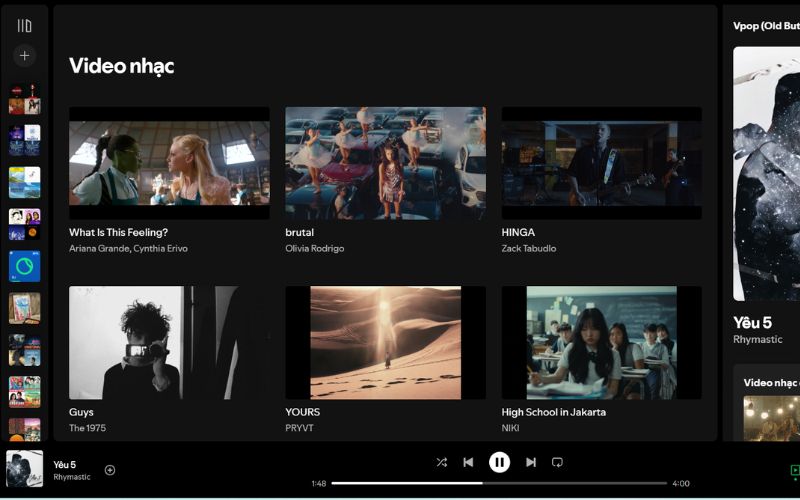Open the brutal music video thumbnail
Viewport: 800px width, 500px height.
click(x=385, y=163)
